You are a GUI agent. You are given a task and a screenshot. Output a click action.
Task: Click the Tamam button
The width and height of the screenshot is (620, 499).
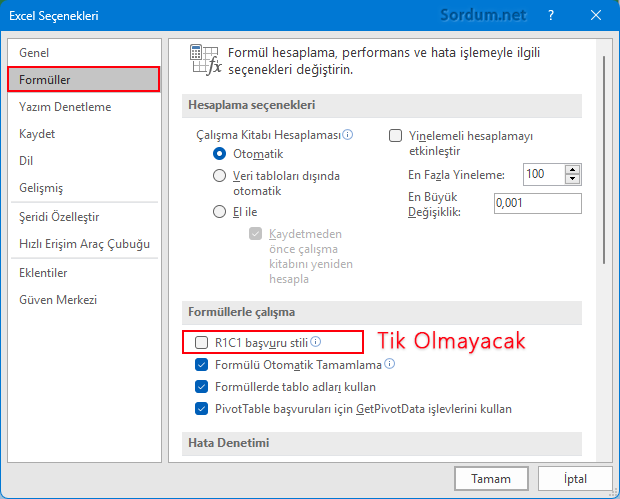tap(491, 479)
